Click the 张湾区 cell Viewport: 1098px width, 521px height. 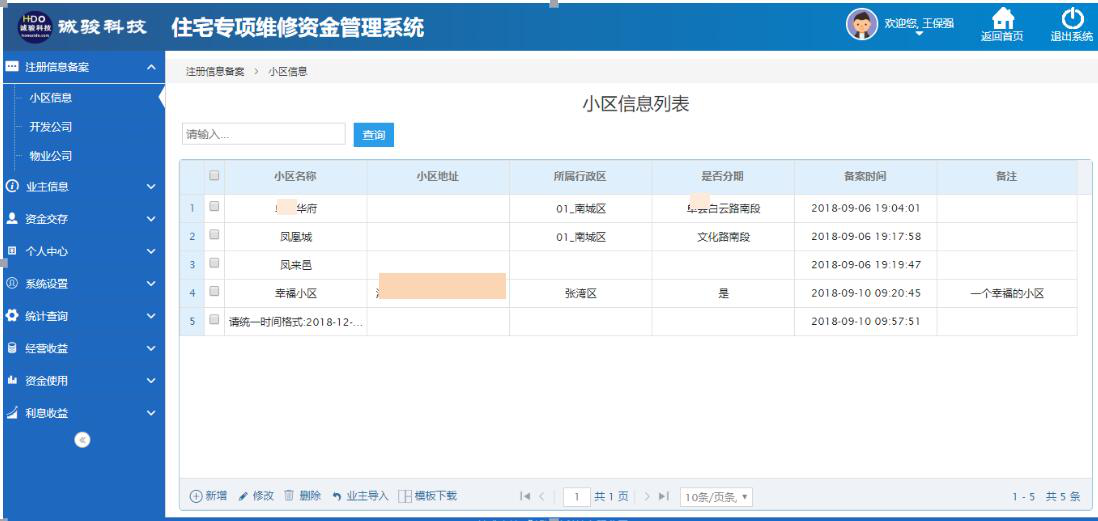tap(581, 293)
